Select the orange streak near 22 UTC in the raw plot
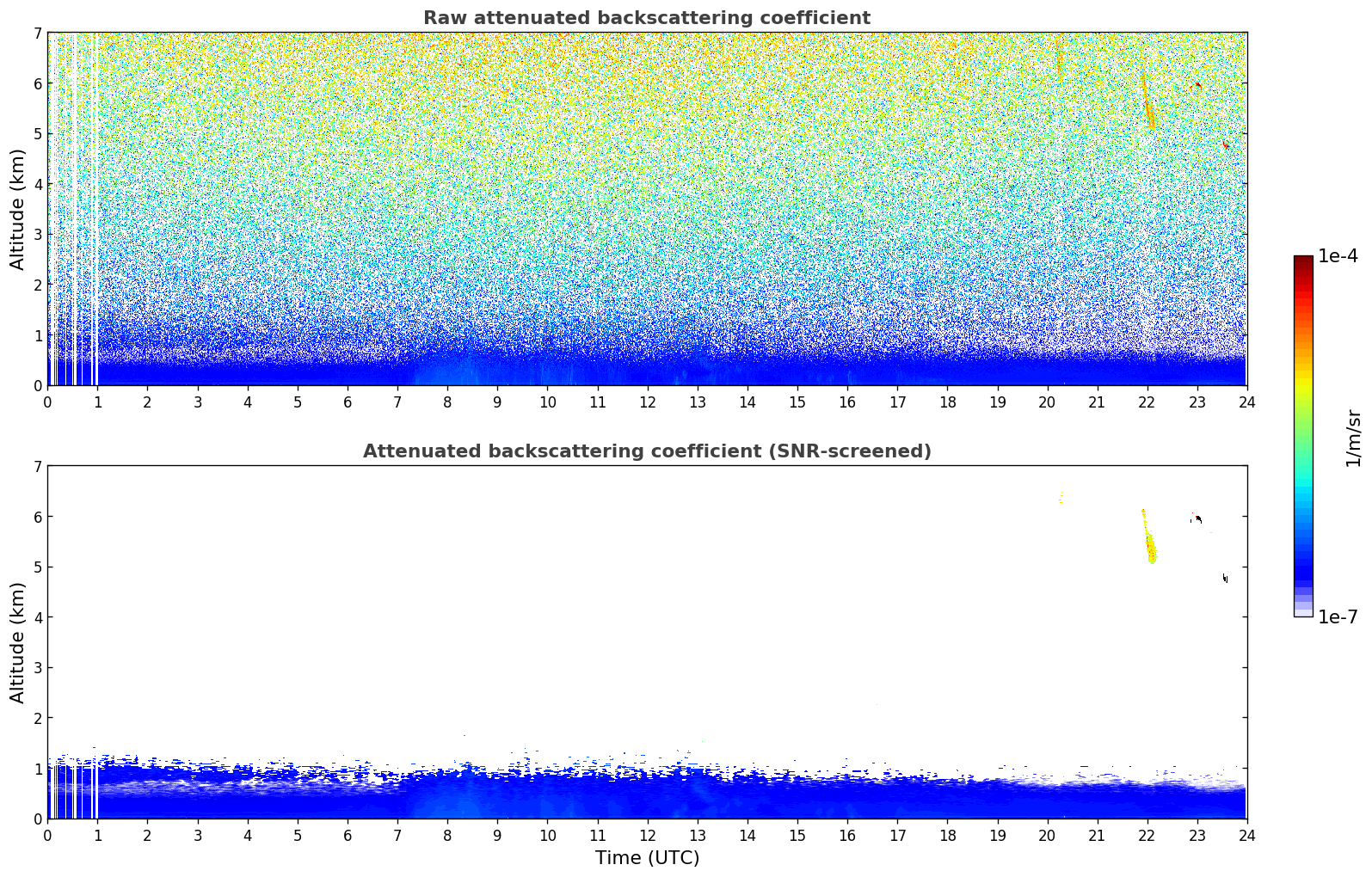Screen dimensions: 1372x877 [x=1149, y=110]
